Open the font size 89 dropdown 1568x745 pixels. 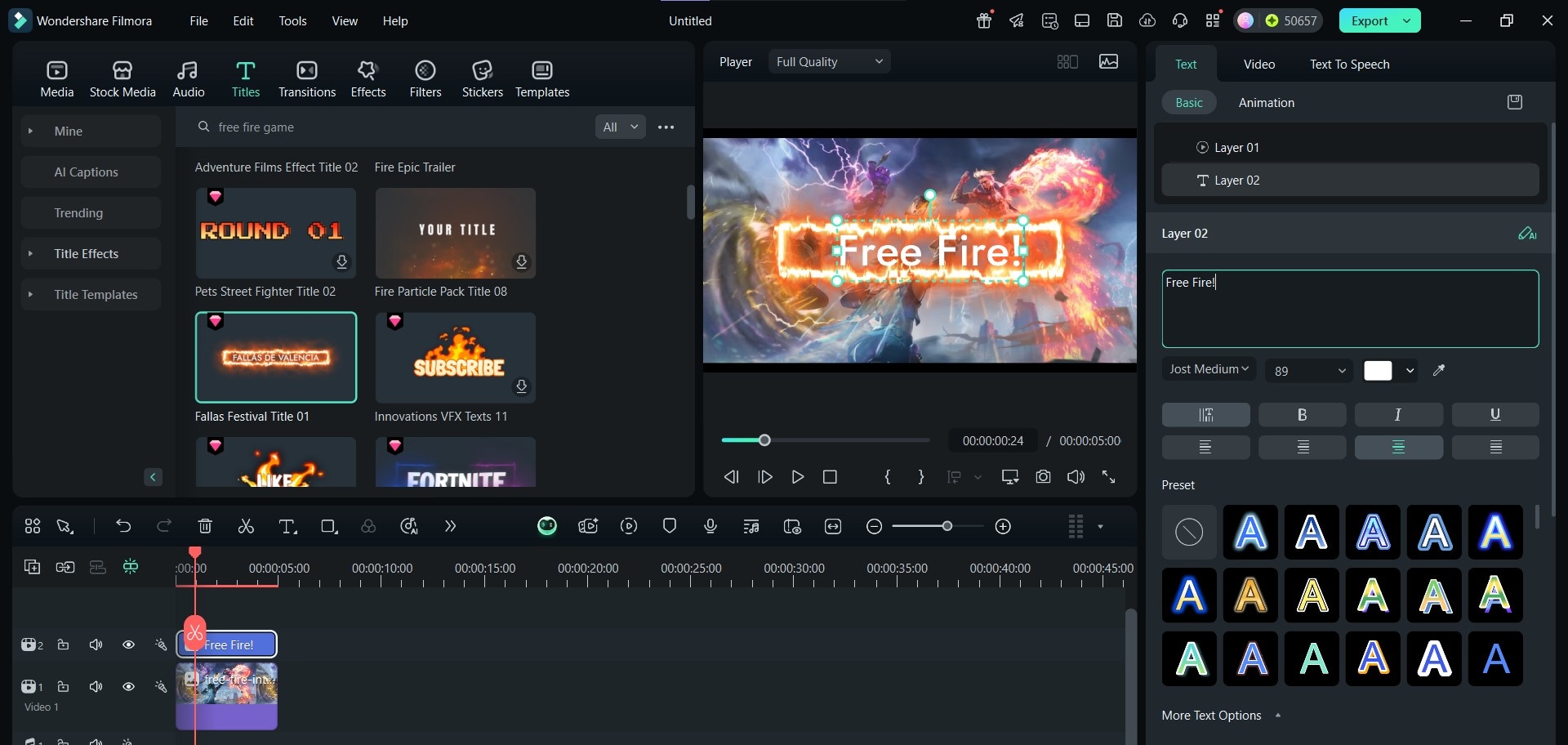1309,371
